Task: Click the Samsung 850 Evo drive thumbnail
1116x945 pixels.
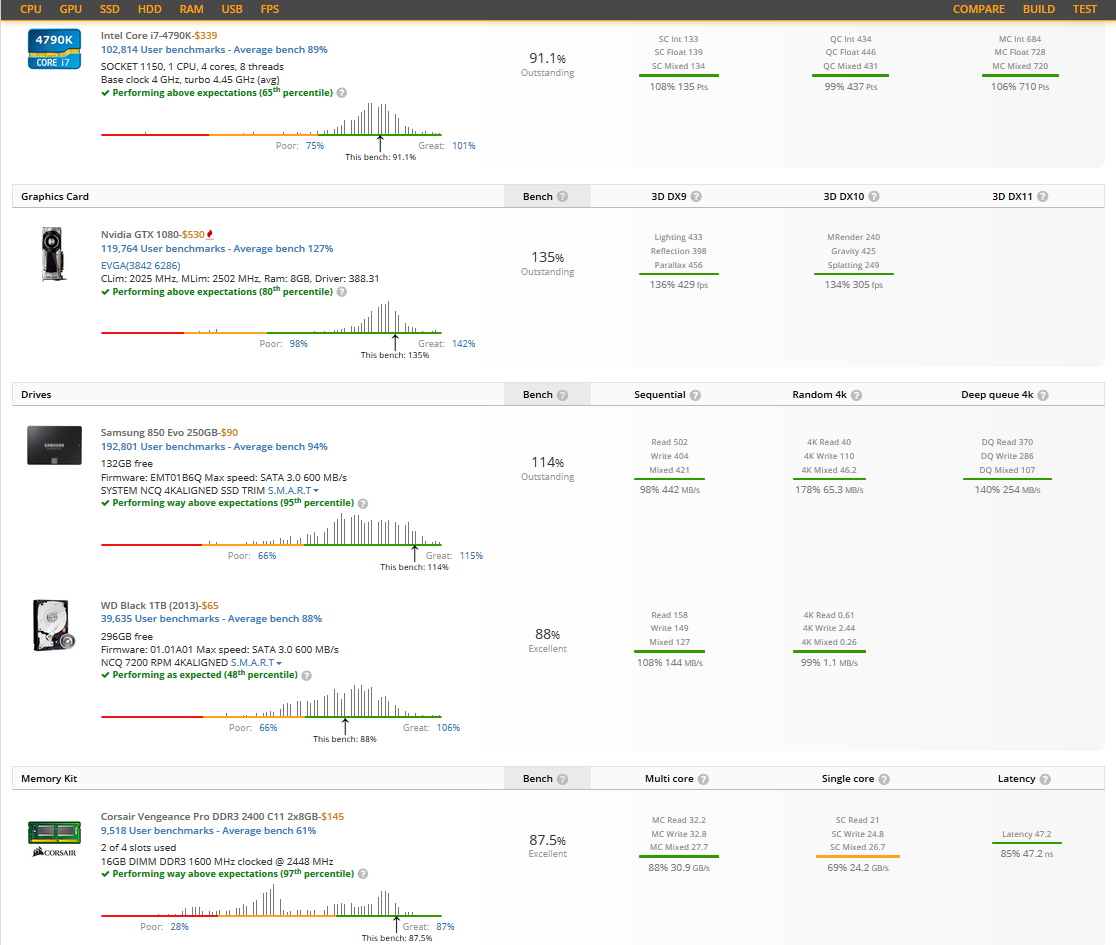Action: (54, 445)
